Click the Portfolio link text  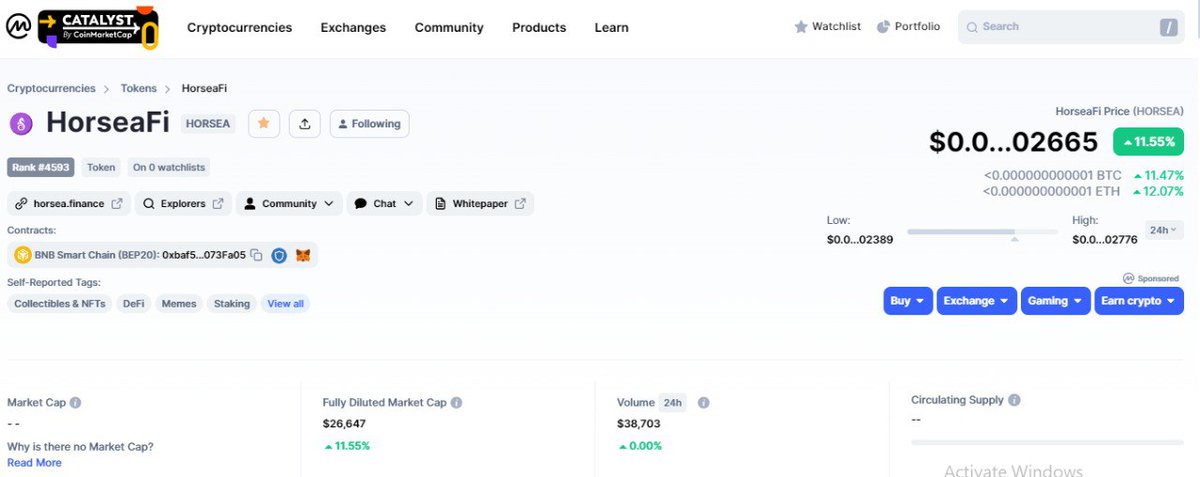click(x=917, y=27)
